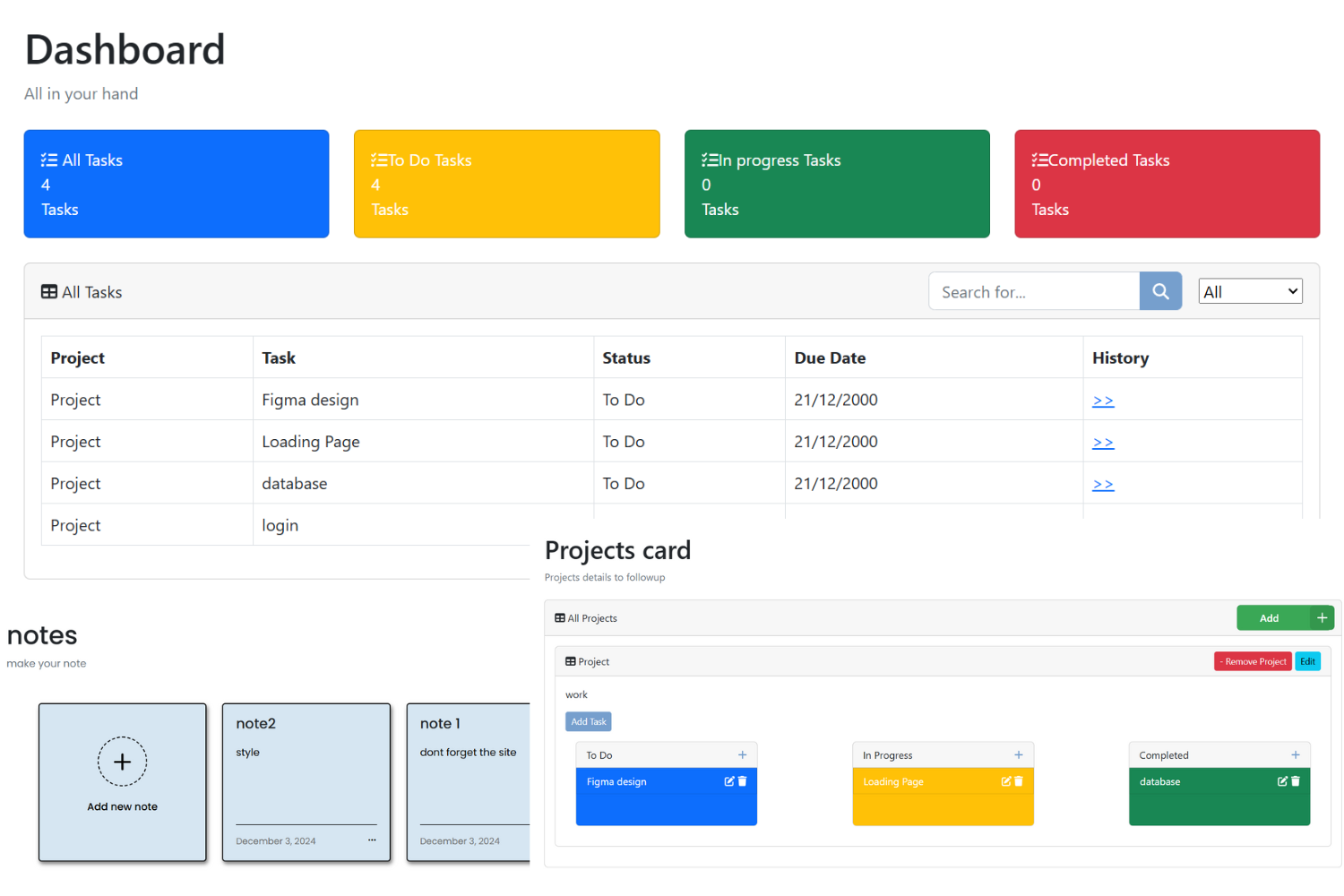Click the grid icon beside All Projects header

[558, 617]
